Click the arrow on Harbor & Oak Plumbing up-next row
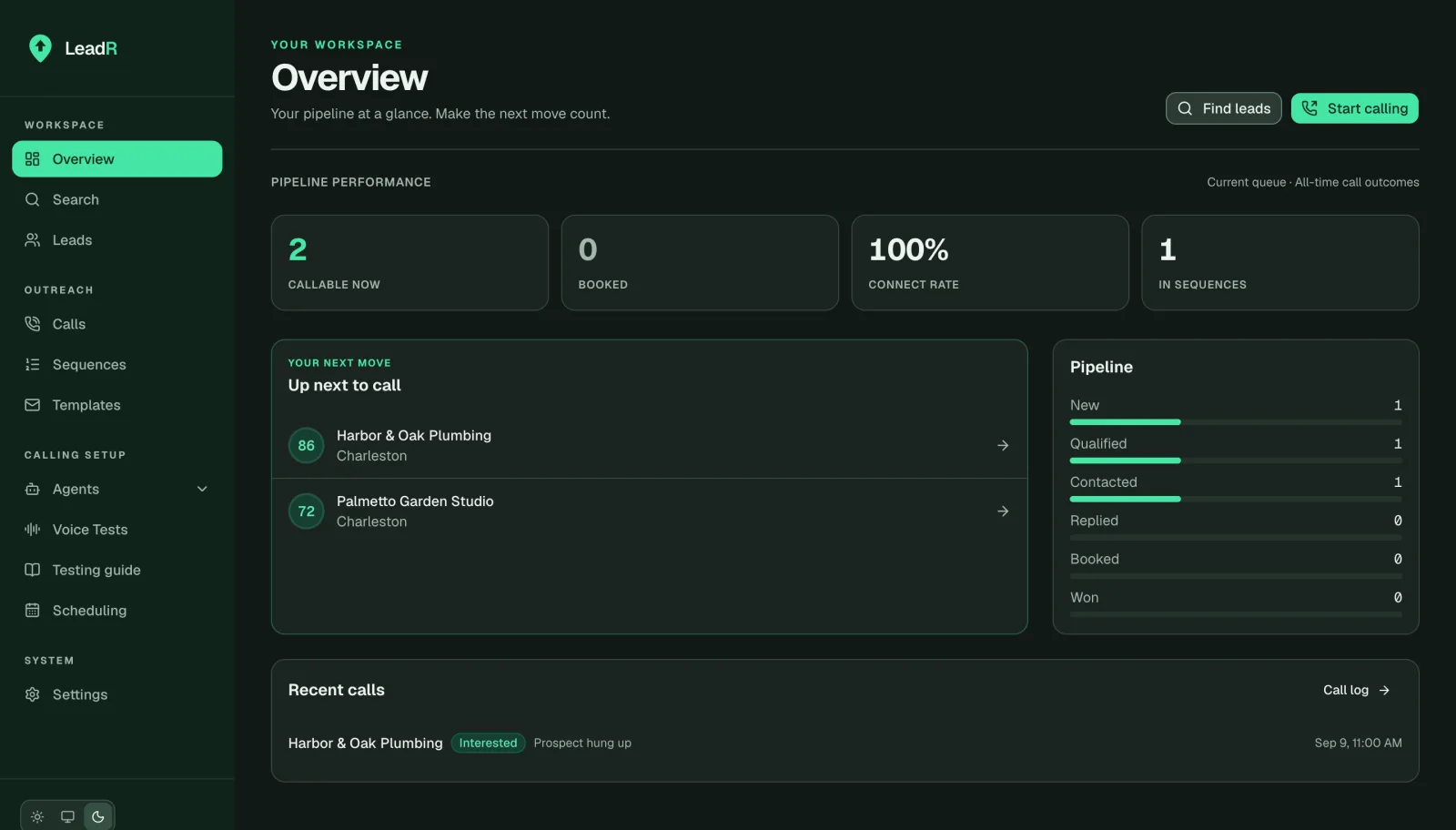This screenshot has height=830, width=1456. pos(1003,446)
